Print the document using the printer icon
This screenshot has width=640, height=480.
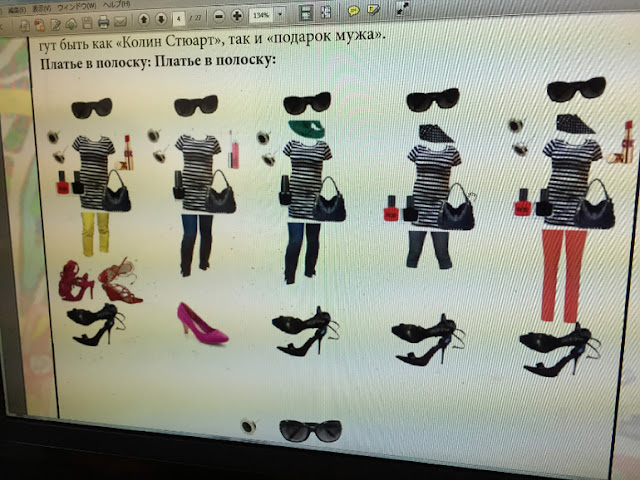pos(103,22)
